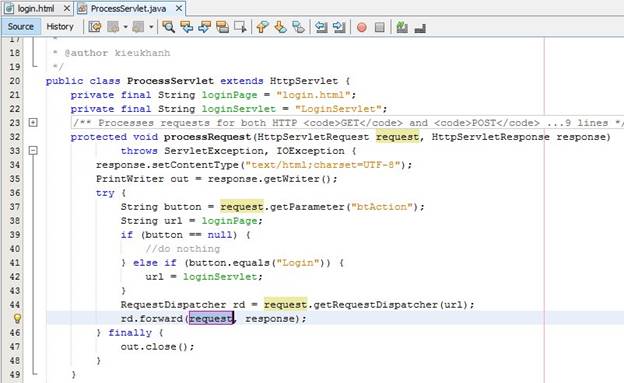This screenshot has height=383, width=624.
Task: Go to the Previous Bookmark icon
Action: point(262,27)
